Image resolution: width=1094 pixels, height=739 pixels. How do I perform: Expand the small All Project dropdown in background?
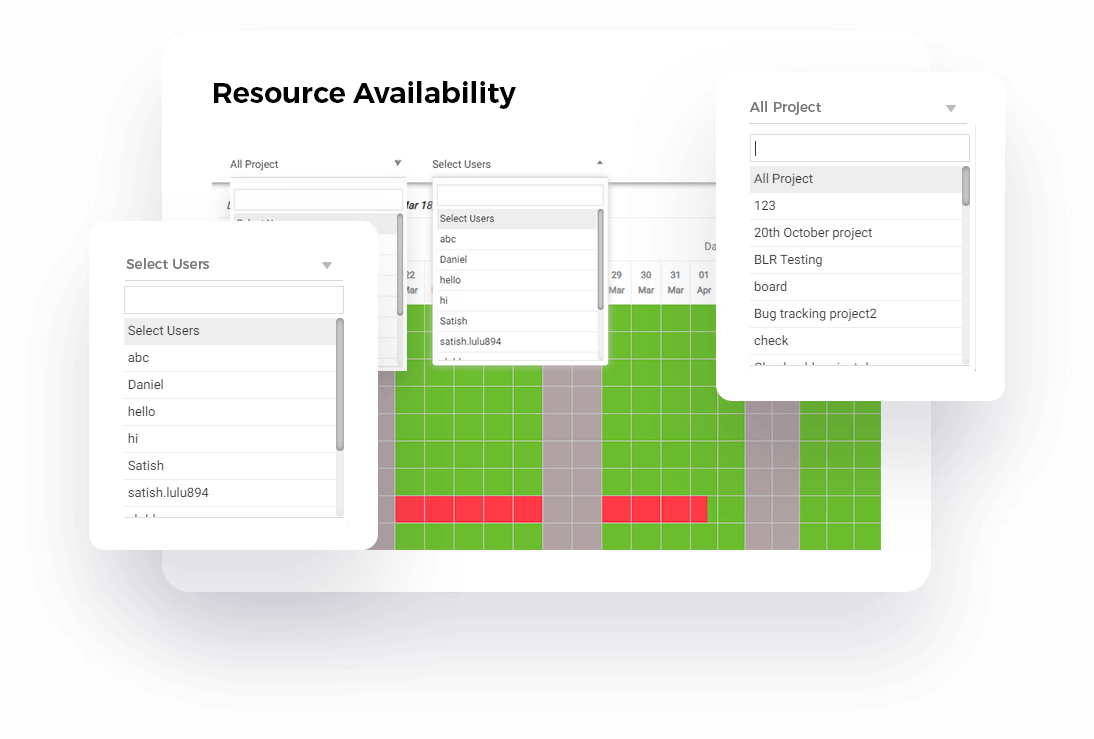(398, 163)
